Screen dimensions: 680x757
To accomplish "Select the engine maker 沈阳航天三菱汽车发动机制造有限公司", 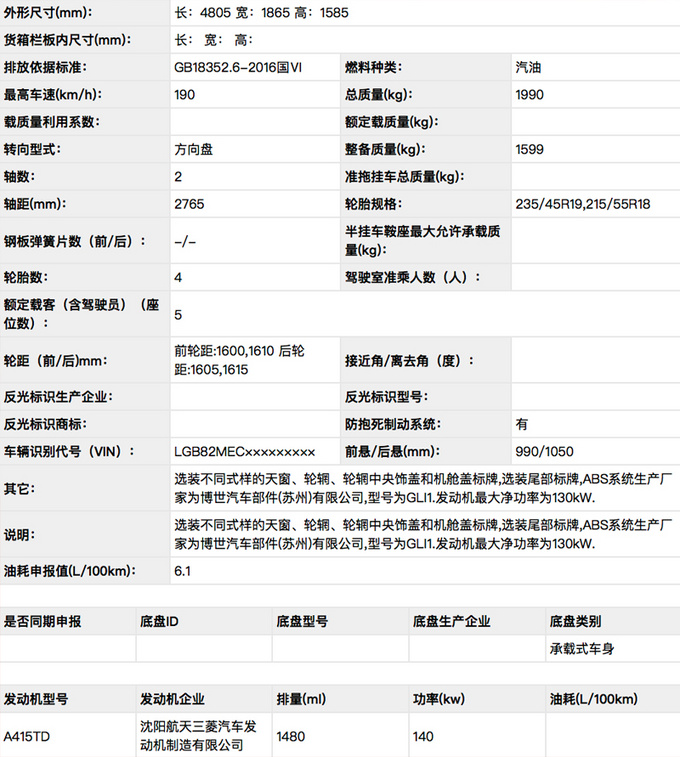I will pyautogui.click(x=198, y=736).
